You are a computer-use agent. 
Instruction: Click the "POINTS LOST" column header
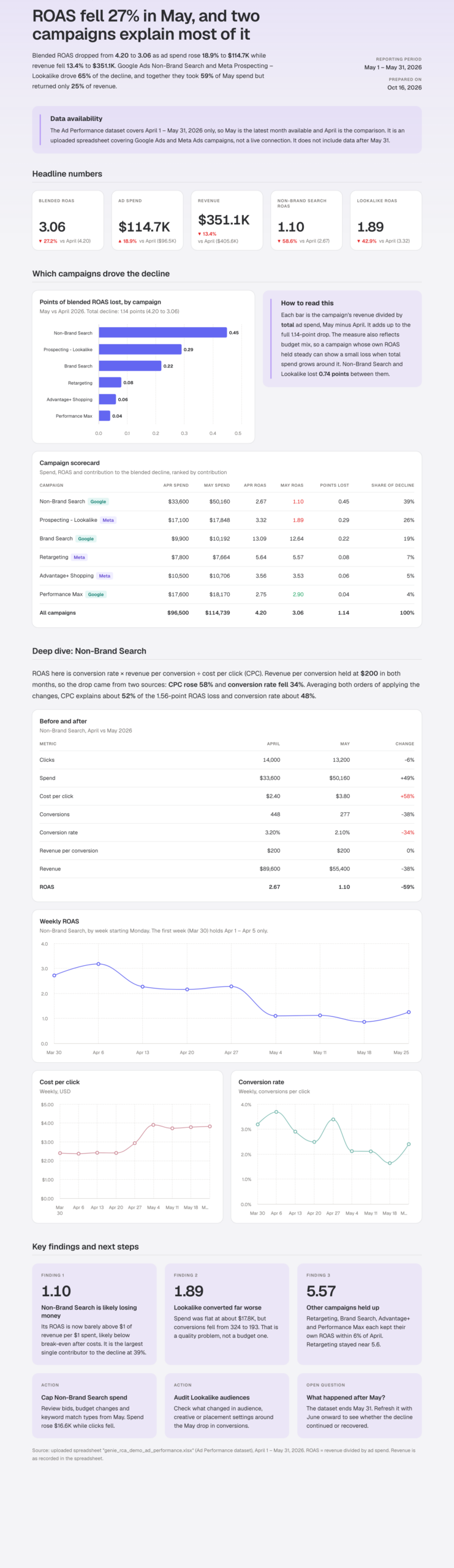335,485
